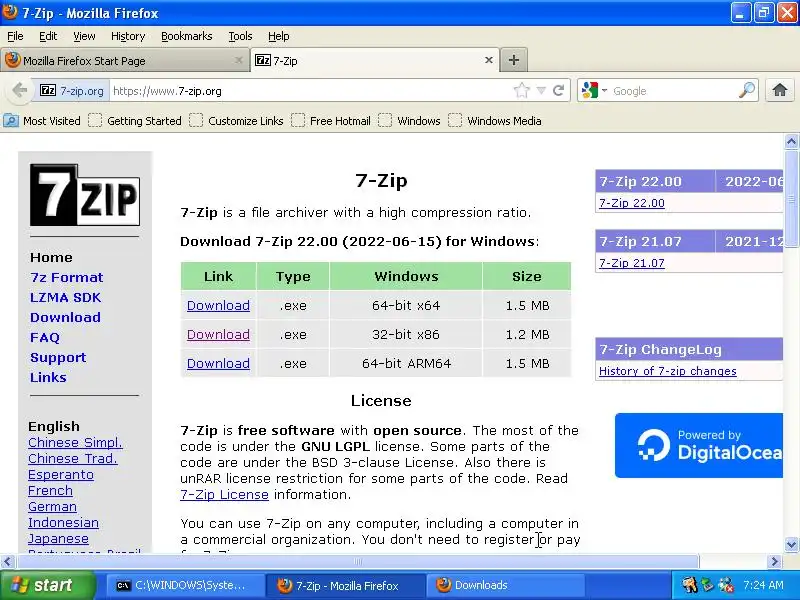Switch to the C:\WINDOWS\System command prompt taskbar item
This screenshot has width=800, height=600.
point(185,585)
